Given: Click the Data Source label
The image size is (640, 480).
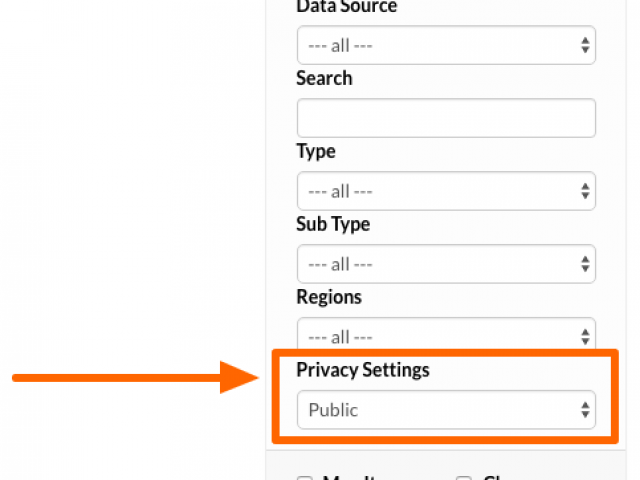Looking at the screenshot, I should [347, 7].
